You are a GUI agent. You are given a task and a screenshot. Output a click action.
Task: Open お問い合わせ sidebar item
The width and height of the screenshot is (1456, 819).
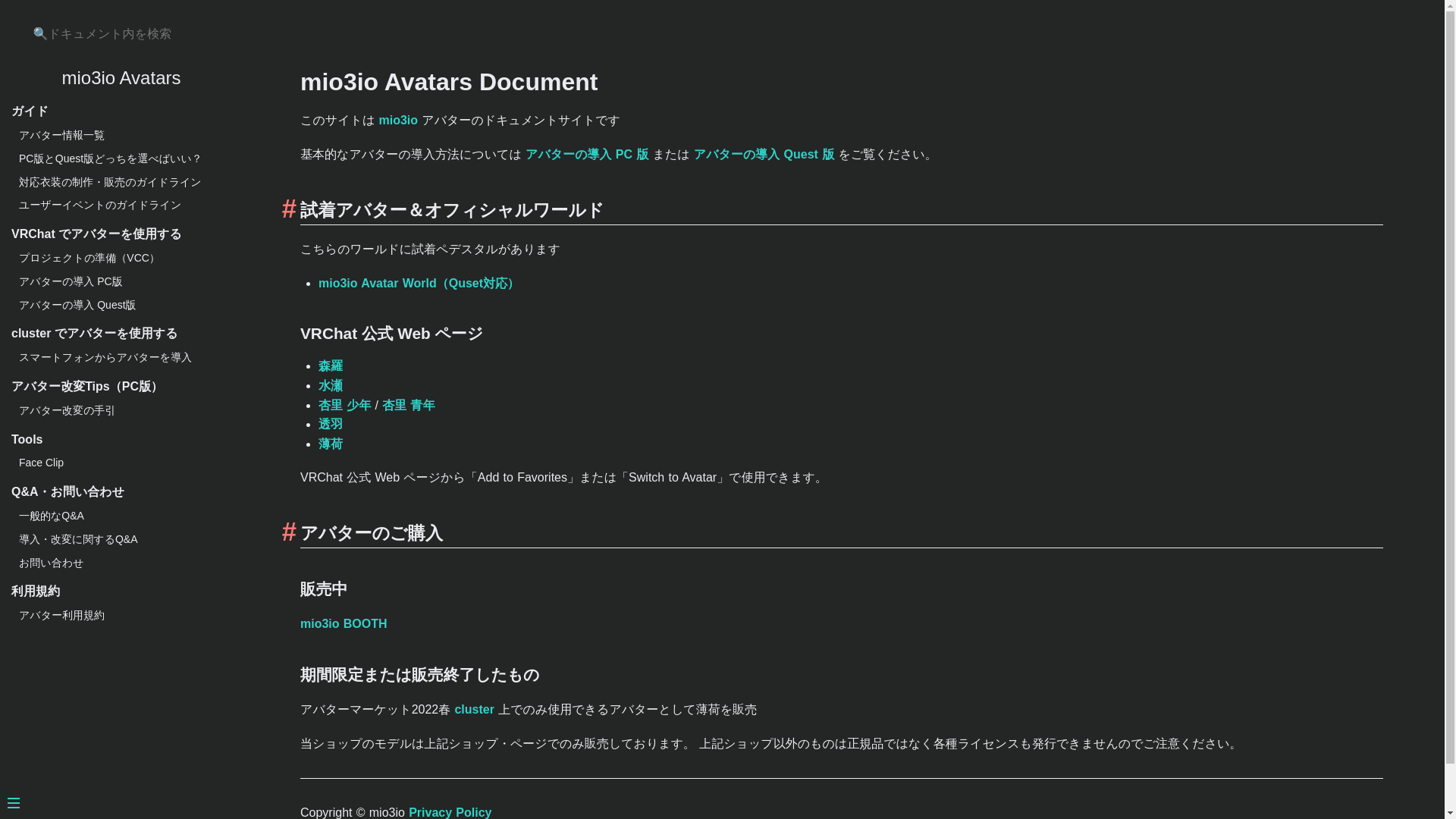[51, 563]
